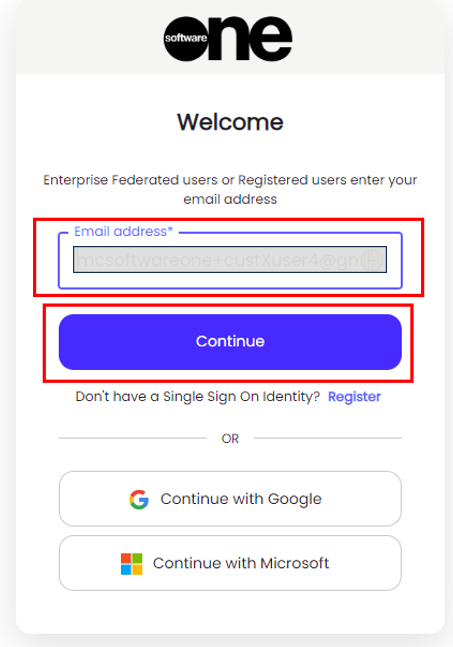The height and width of the screenshot is (647, 453).
Task: Click the Welcome heading
Action: coord(230,122)
